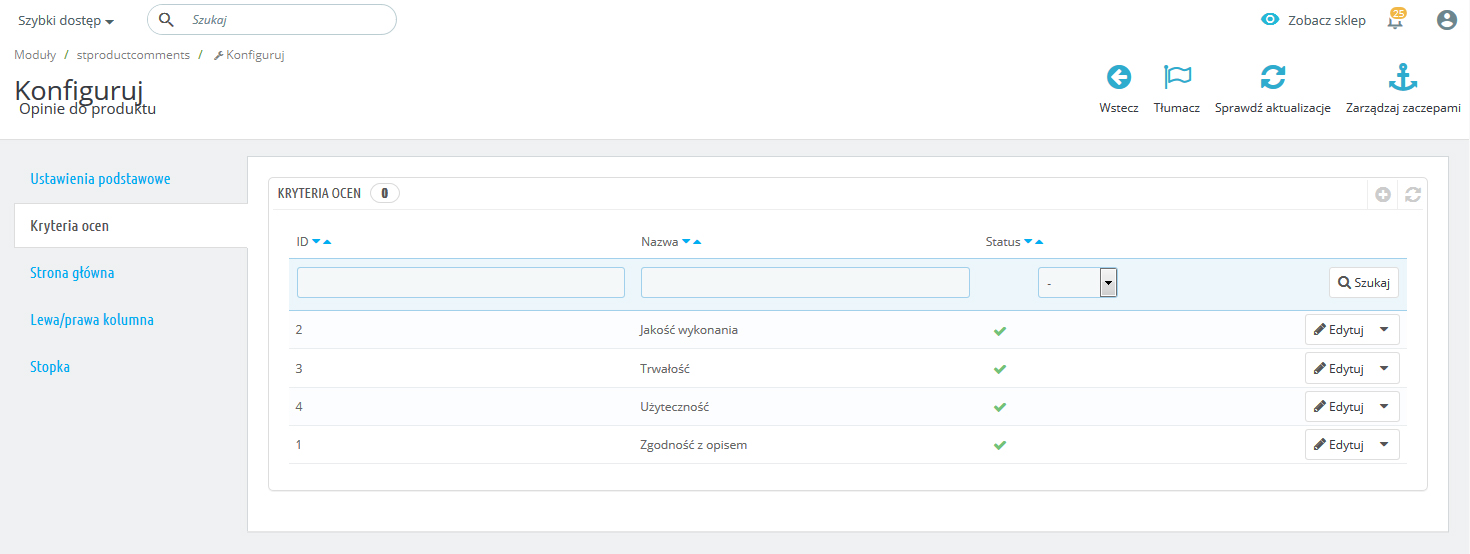This screenshot has width=1470, height=554.
Task: Open the notifications bell icon
Action: pos(1395,20)
